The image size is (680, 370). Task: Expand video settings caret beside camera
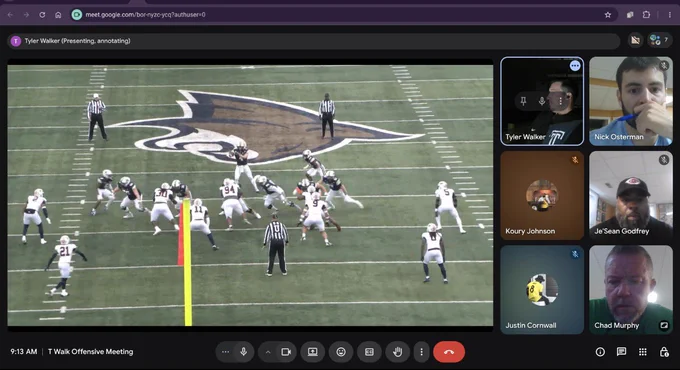[268, 352]
